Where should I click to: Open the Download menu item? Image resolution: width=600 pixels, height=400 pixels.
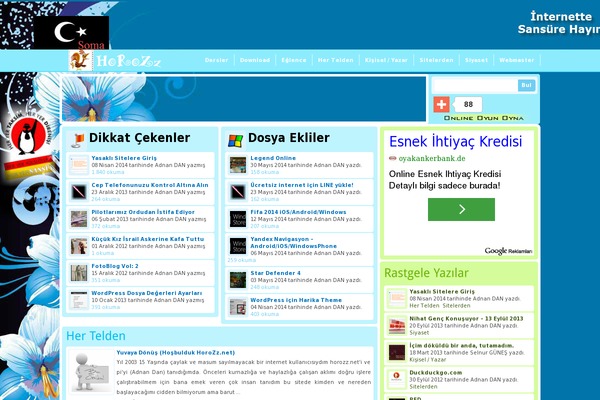point(255,60)
